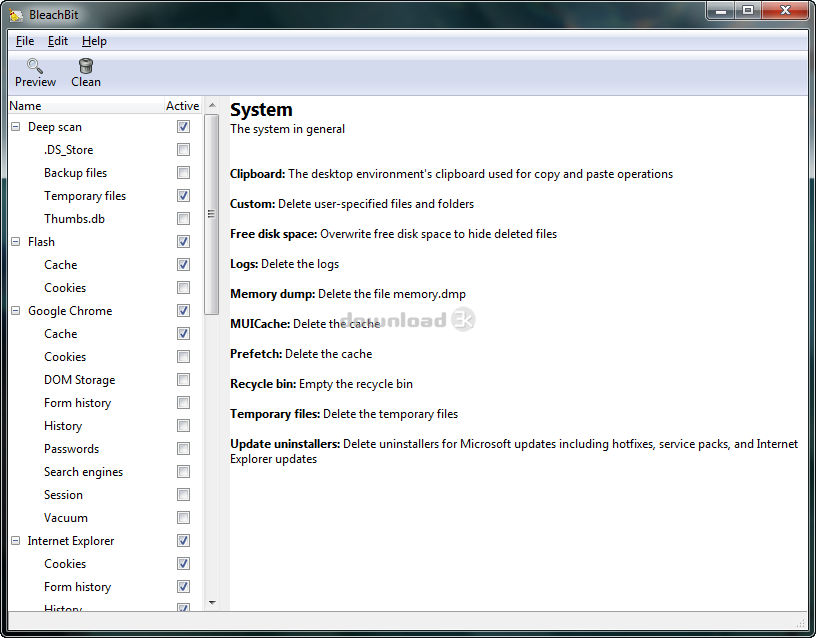The width and height of the screenshot is (816, 638).
Task: Uncheck Internet Explorer Cookies checkbox
Action: [x=183, y=564]
